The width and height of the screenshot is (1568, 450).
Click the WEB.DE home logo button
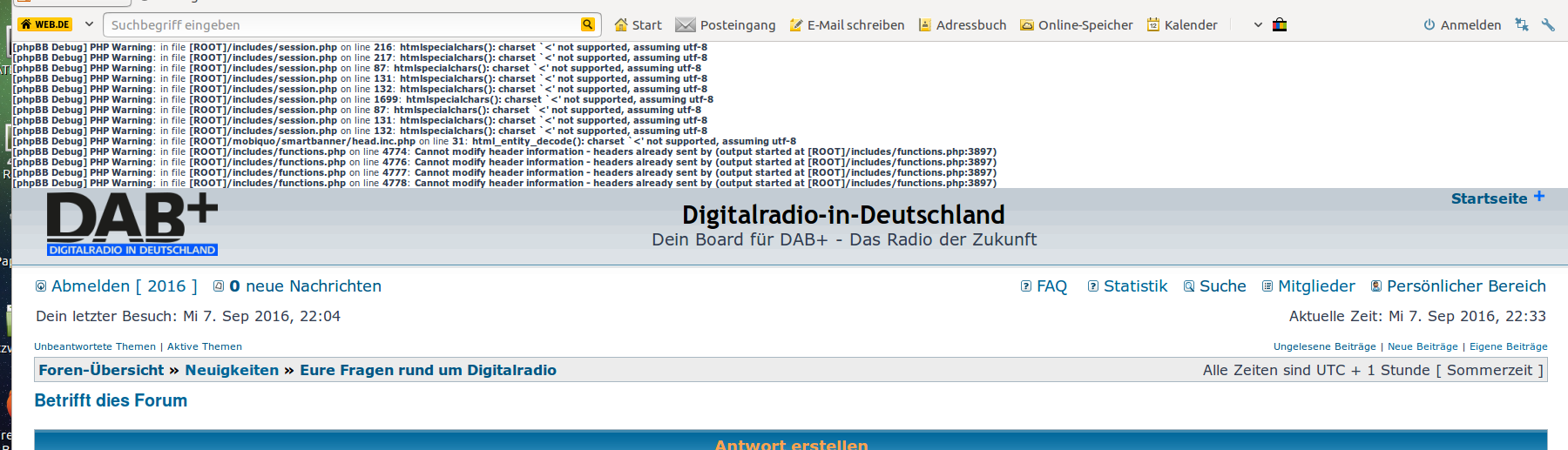pos(44,24)
